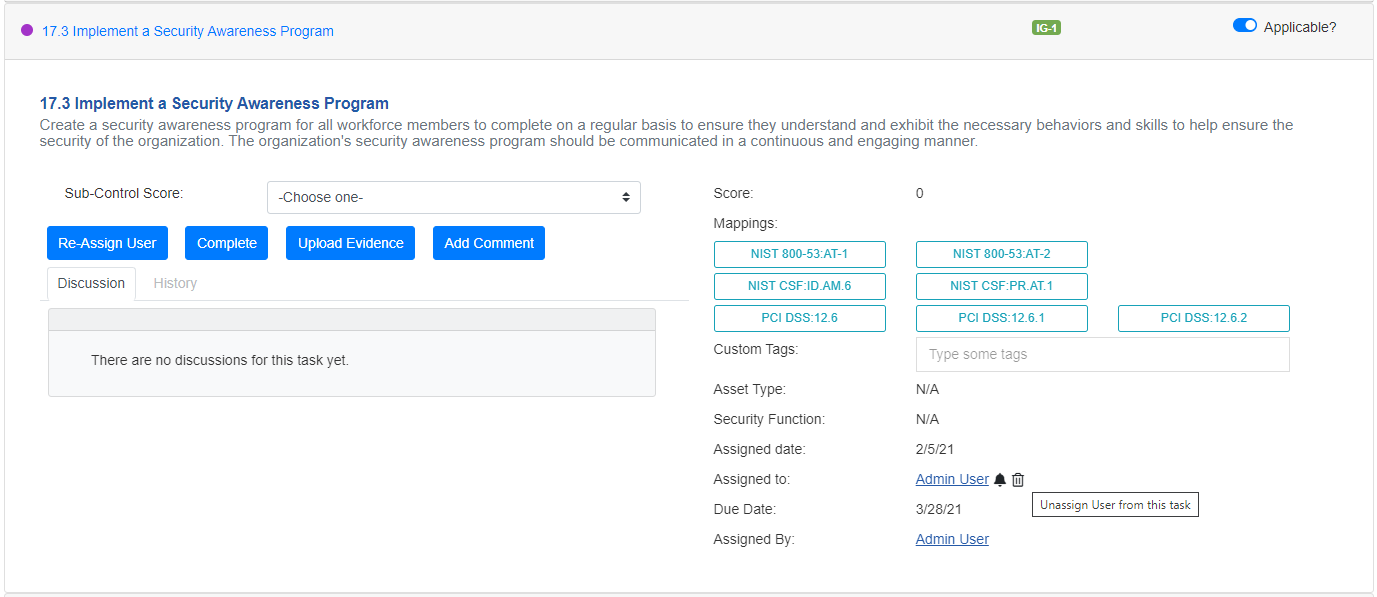Select the NIST CSF:PR.AT.1 mapping
The height and width of the screenshot is (597, 1377).
coord(1001,286)
